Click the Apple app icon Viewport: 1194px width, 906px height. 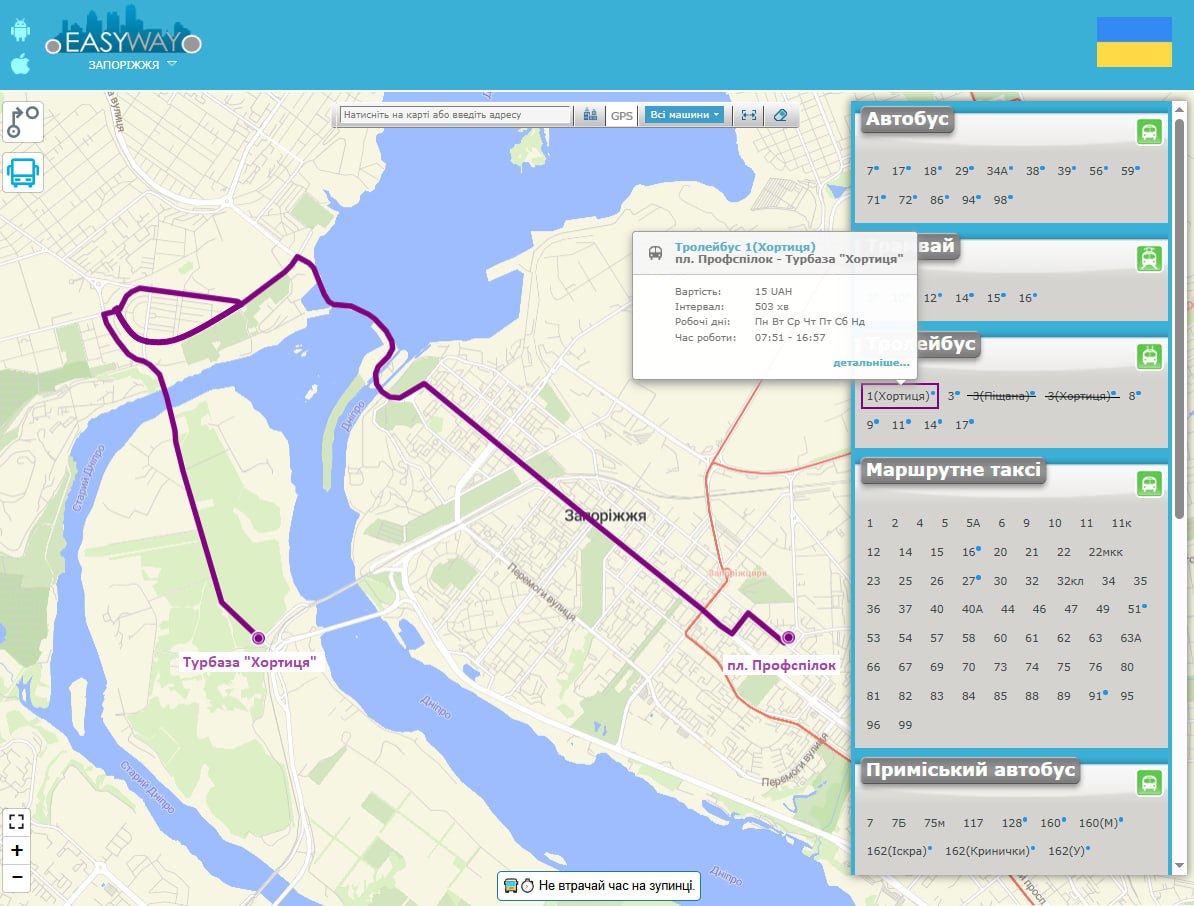[x=20, y=64]
